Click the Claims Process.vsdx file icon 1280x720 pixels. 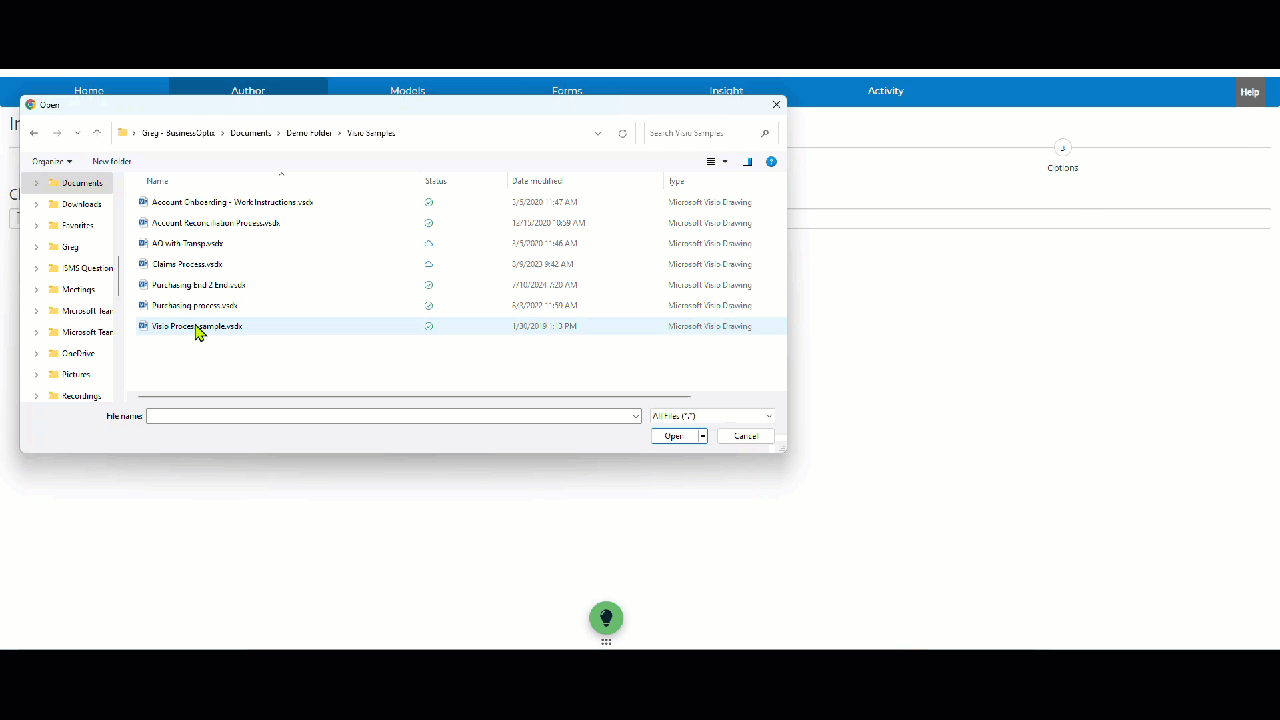click(x=144, y=264)
